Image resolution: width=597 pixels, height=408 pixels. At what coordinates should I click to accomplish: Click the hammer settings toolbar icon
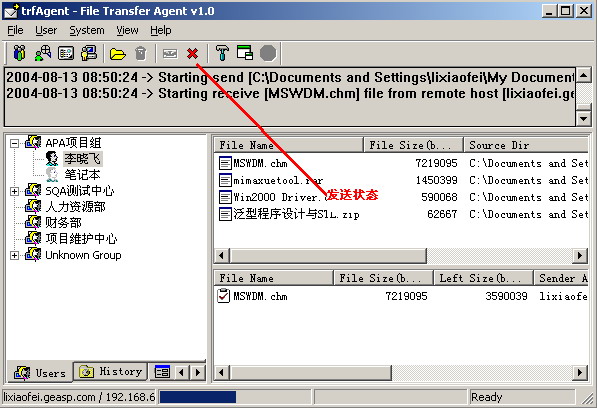[222, 53]
